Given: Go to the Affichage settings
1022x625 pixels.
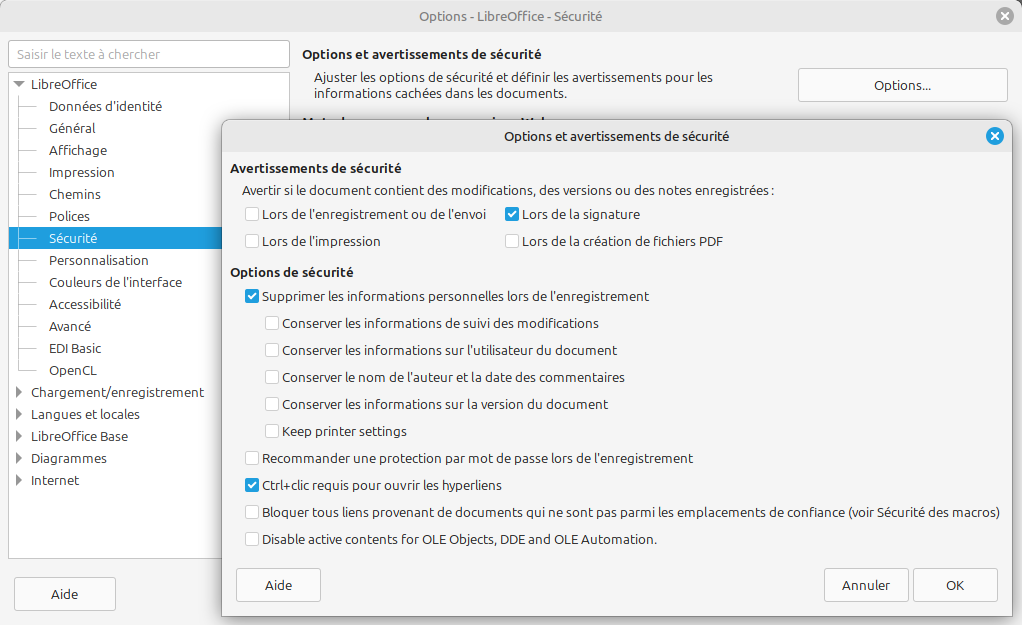Looking at the screenshot, I should pyautogui.click(x=78, y=151).
